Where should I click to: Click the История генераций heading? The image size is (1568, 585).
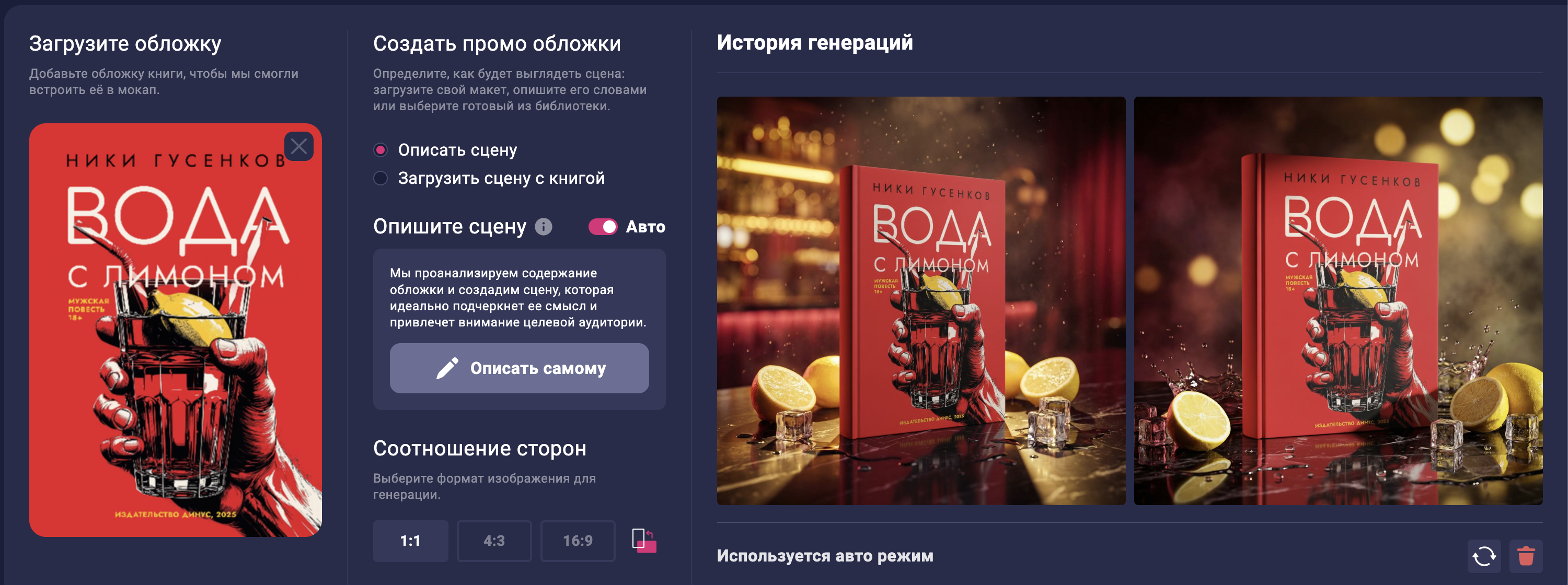pos(814,42)
